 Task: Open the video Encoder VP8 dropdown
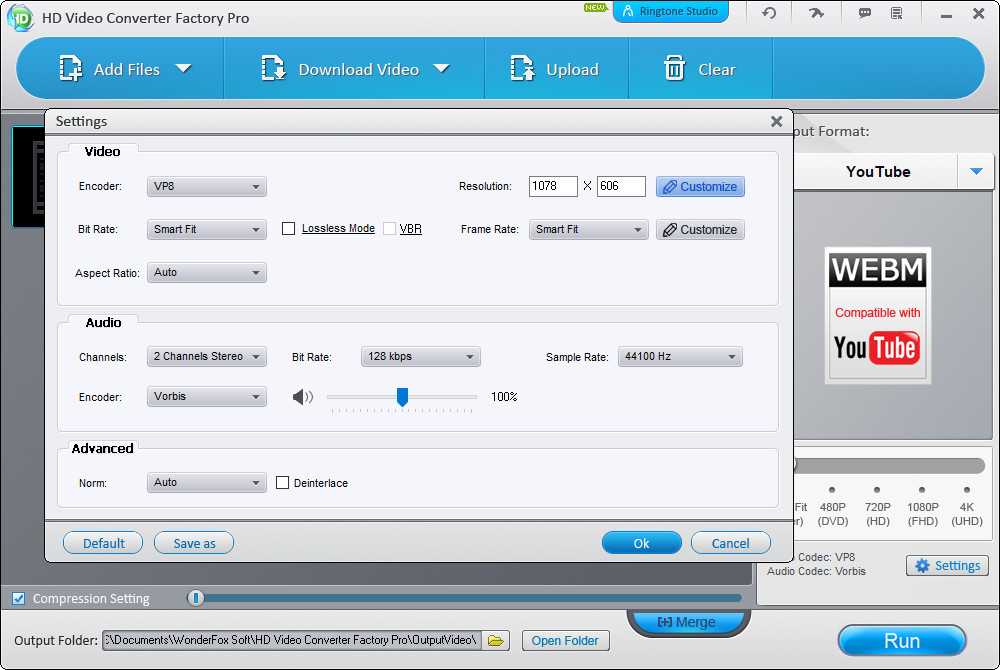tap(206, 187)
